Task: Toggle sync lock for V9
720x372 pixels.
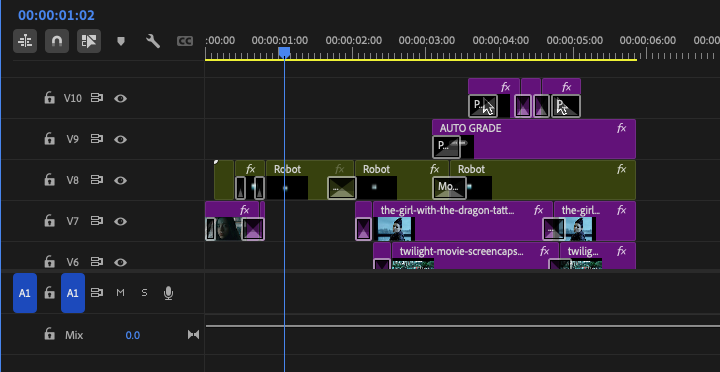Action: point(96,139)
